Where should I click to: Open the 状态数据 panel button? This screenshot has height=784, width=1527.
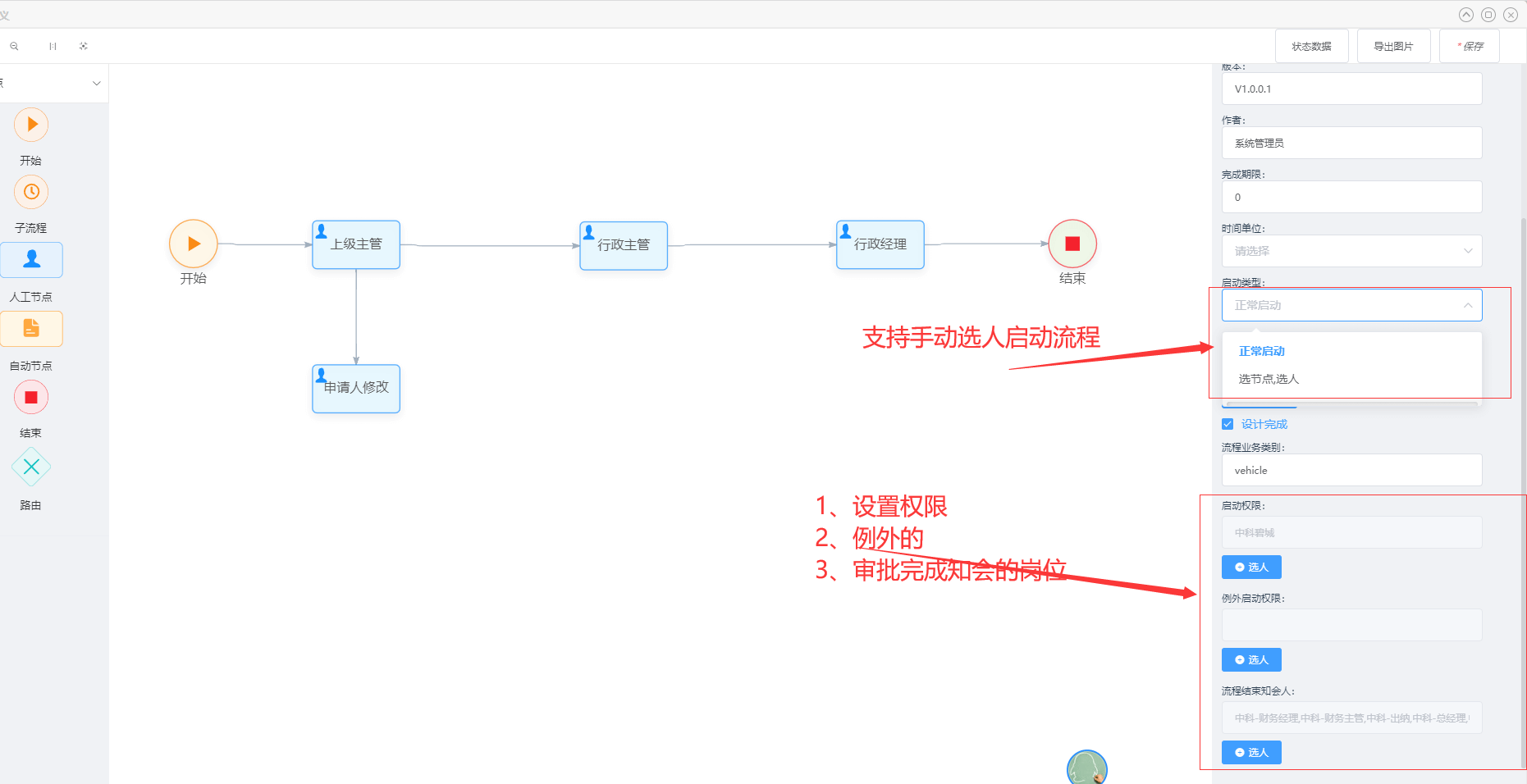pyautogui.click(x=1311, y=46)
